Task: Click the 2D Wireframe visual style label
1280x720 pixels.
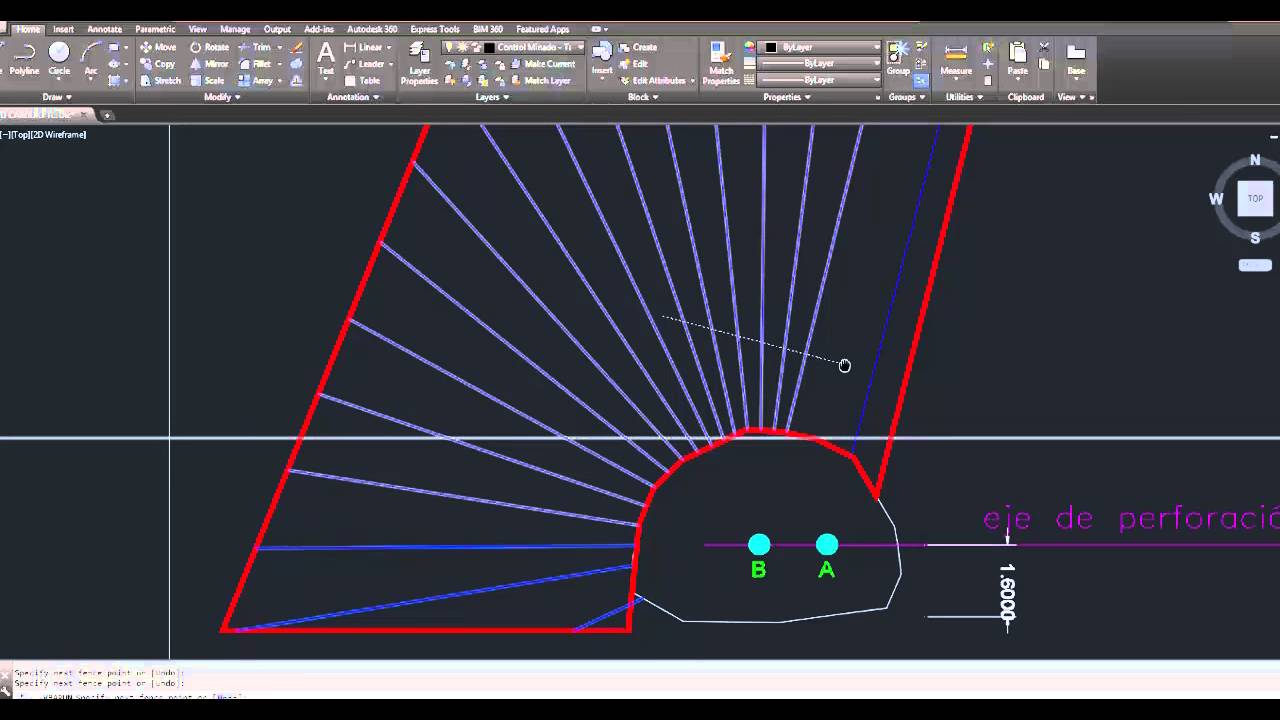Action: click(59, 134)
